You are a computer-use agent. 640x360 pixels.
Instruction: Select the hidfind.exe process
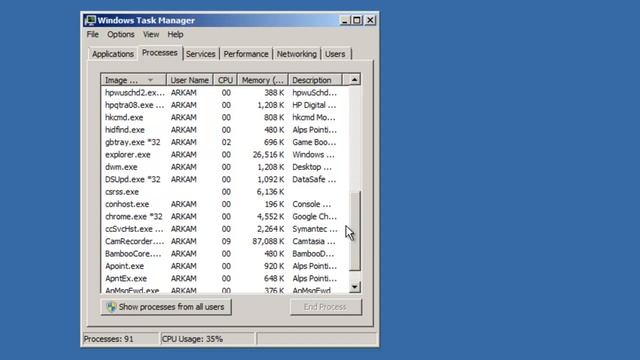(224, 130)
